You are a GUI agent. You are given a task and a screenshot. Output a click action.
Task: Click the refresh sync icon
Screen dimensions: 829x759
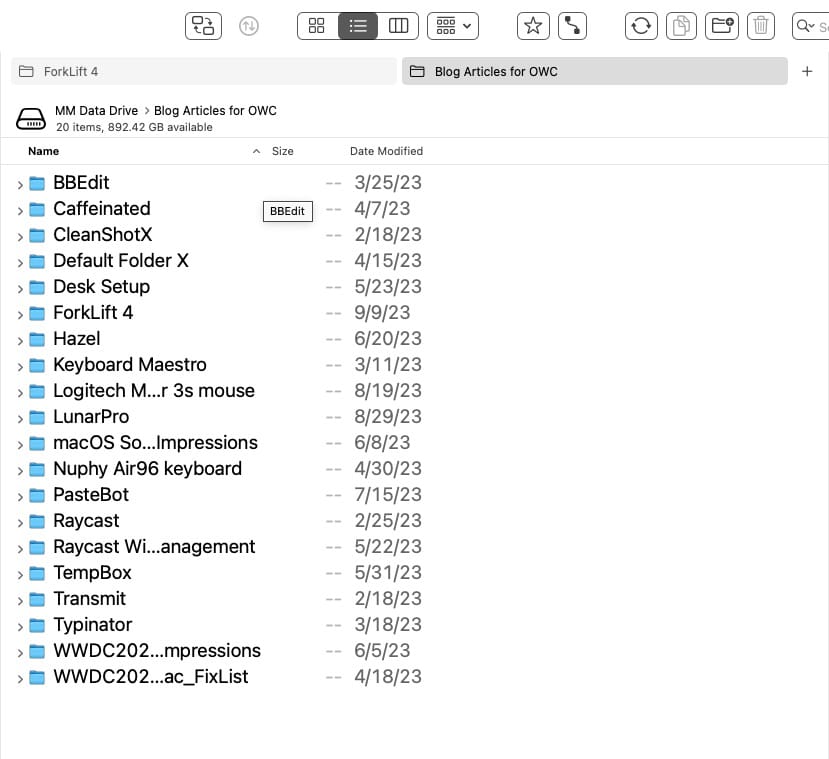point(641,26)
